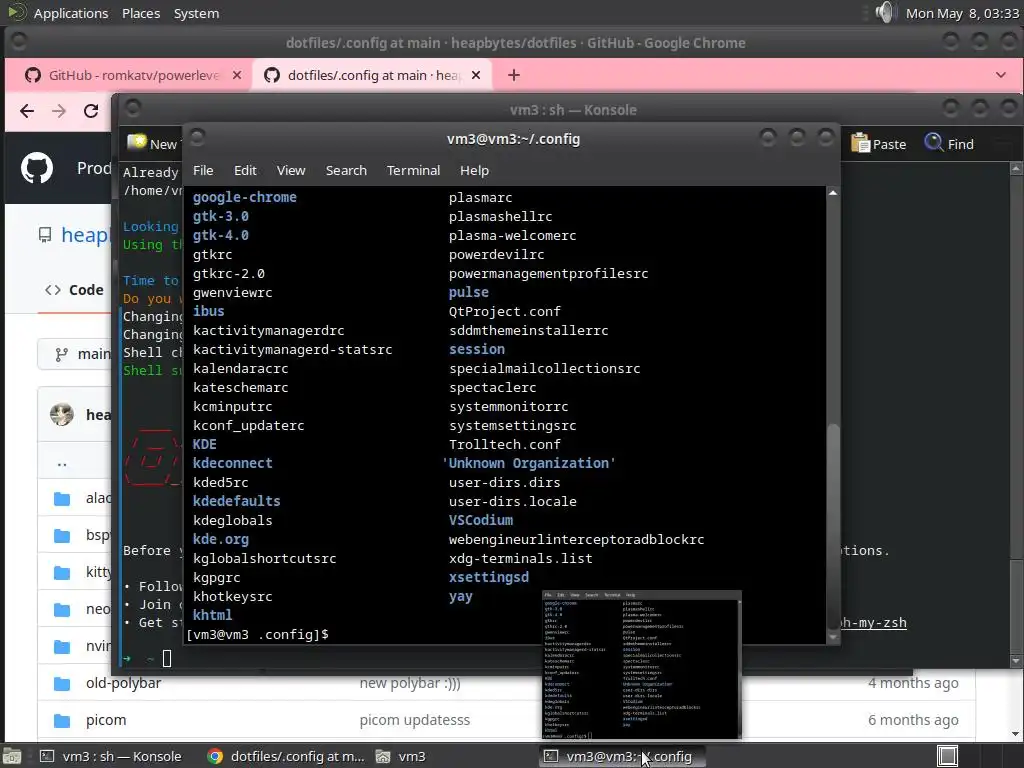This screenshot has height=768, width=1024.
Task: Open View menu in vm3 terminal
Action: tap(291, 170)
